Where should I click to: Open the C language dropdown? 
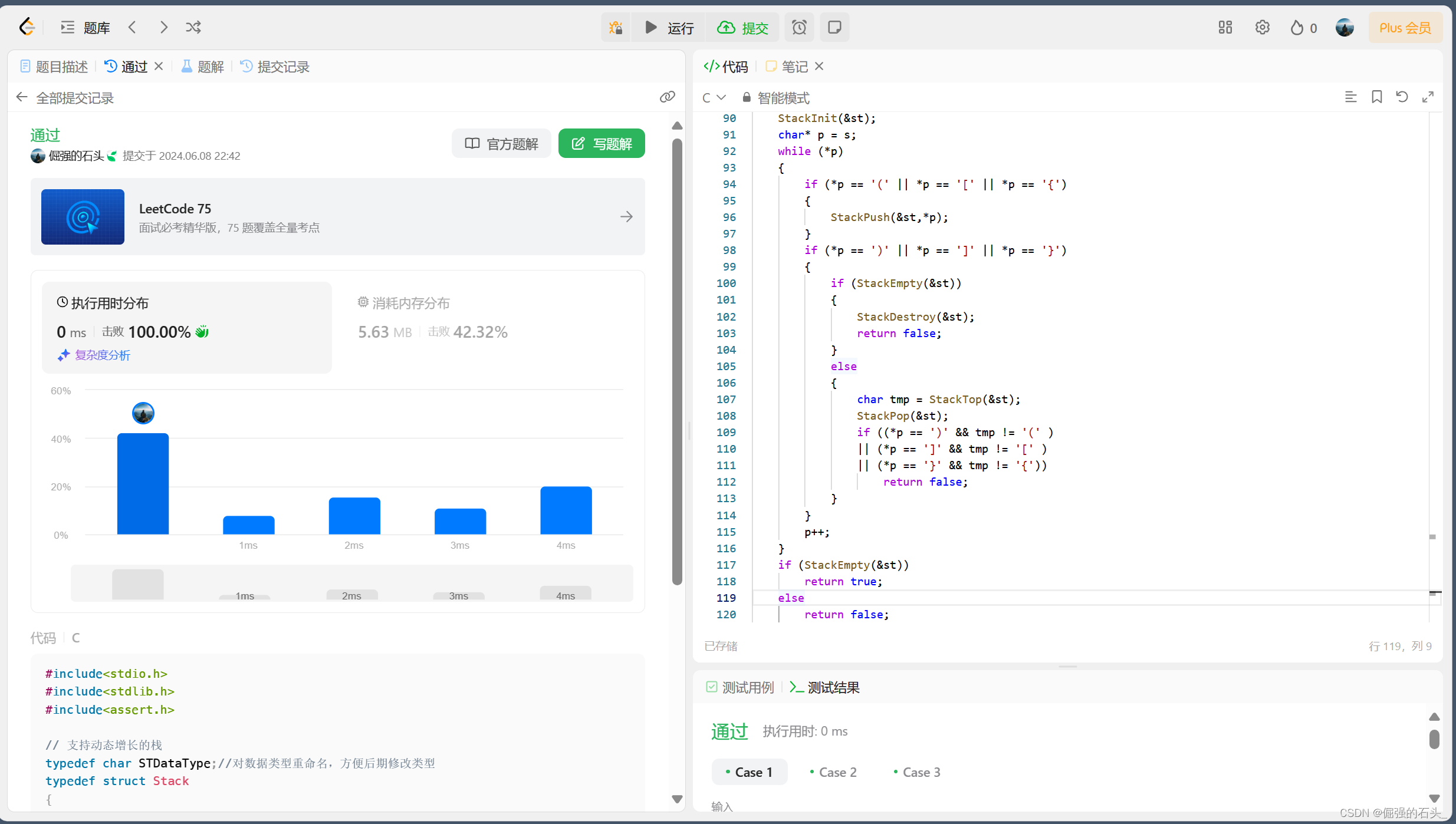[714, 98]
